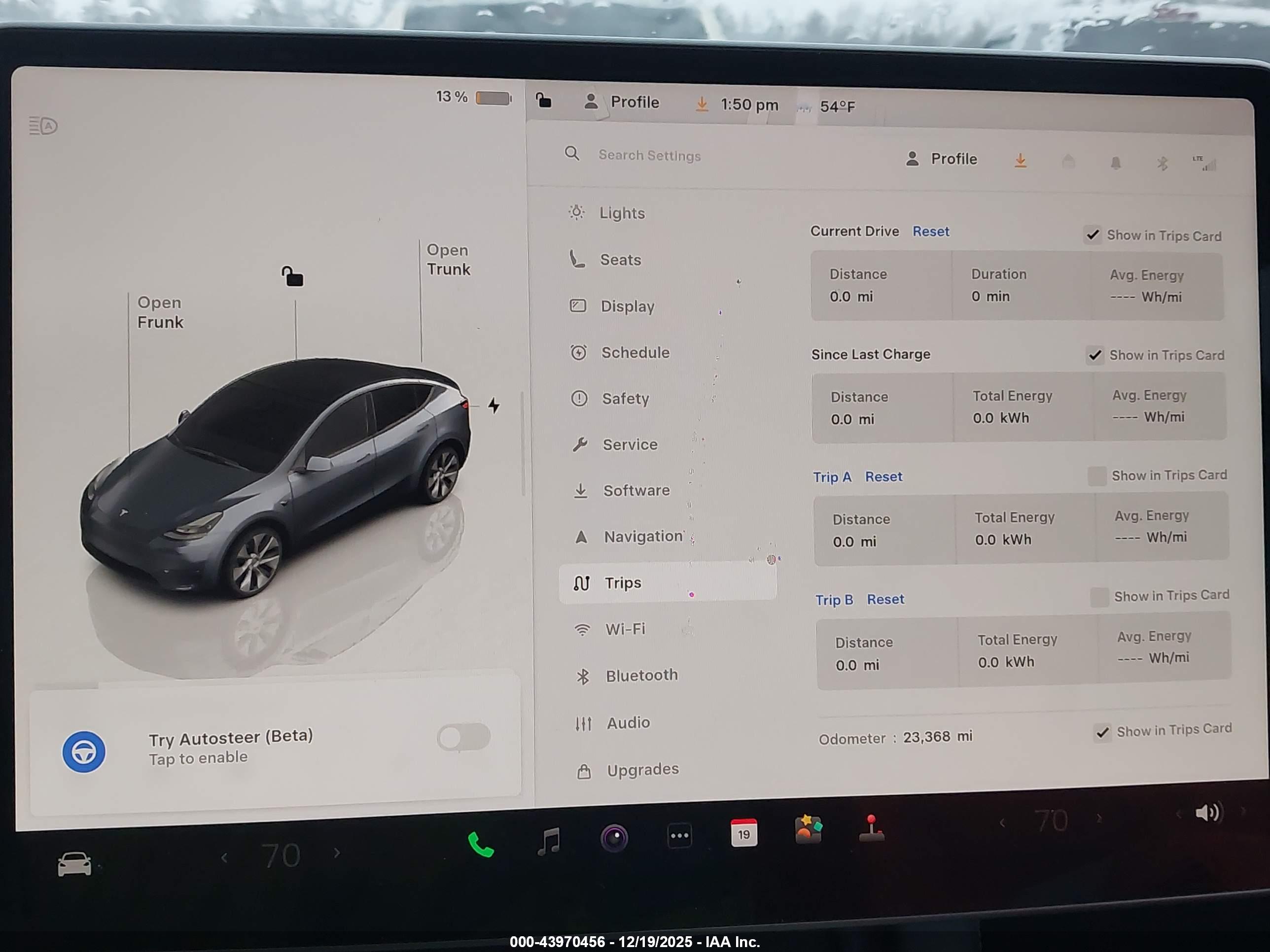The image size is (1270, 952).
Task: Toggle the Autosteer (Beta) switch
Action: point(464,737)
